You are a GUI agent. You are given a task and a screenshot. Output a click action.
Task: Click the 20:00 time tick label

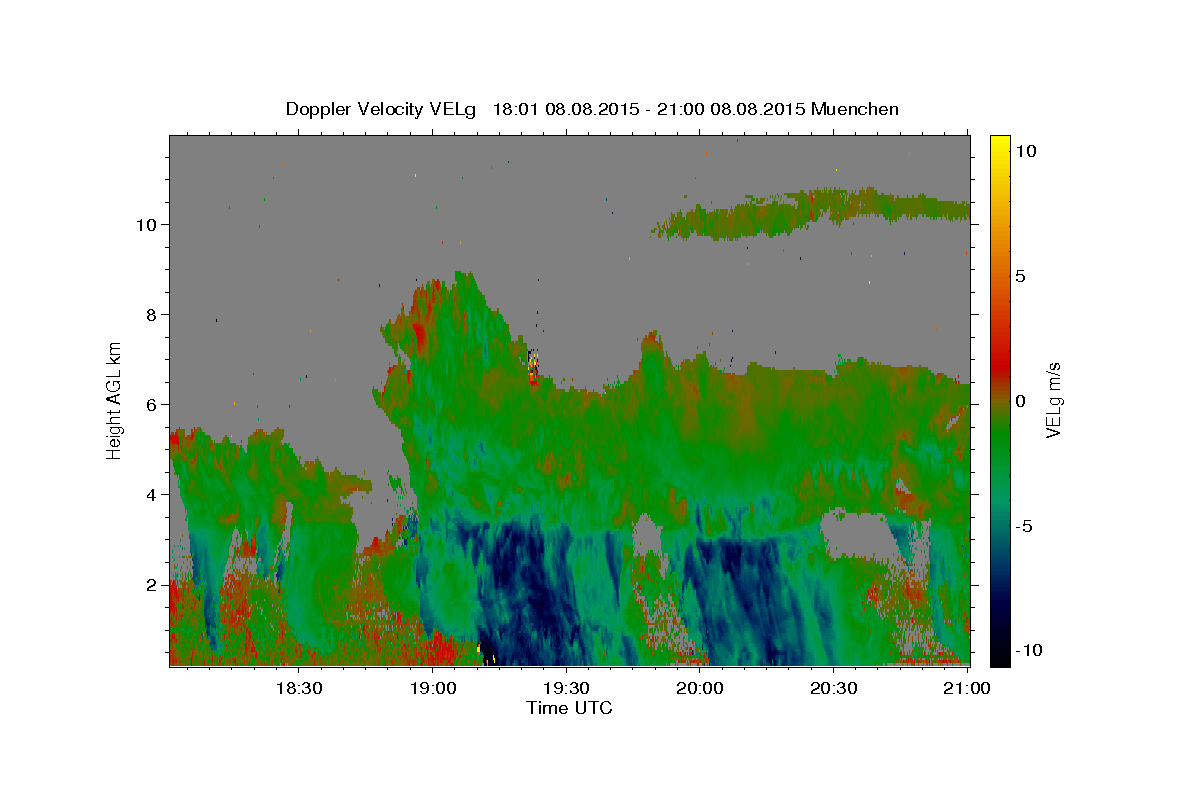tap(700, 689)
